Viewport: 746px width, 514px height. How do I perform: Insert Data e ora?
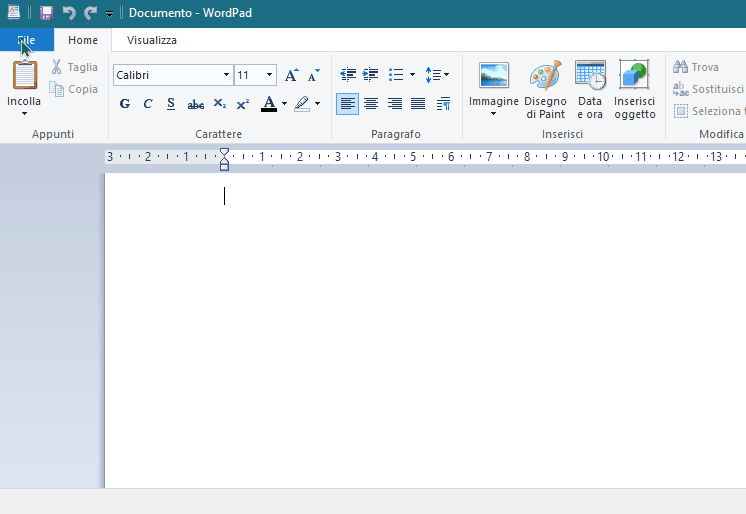[x=590, y=89]
